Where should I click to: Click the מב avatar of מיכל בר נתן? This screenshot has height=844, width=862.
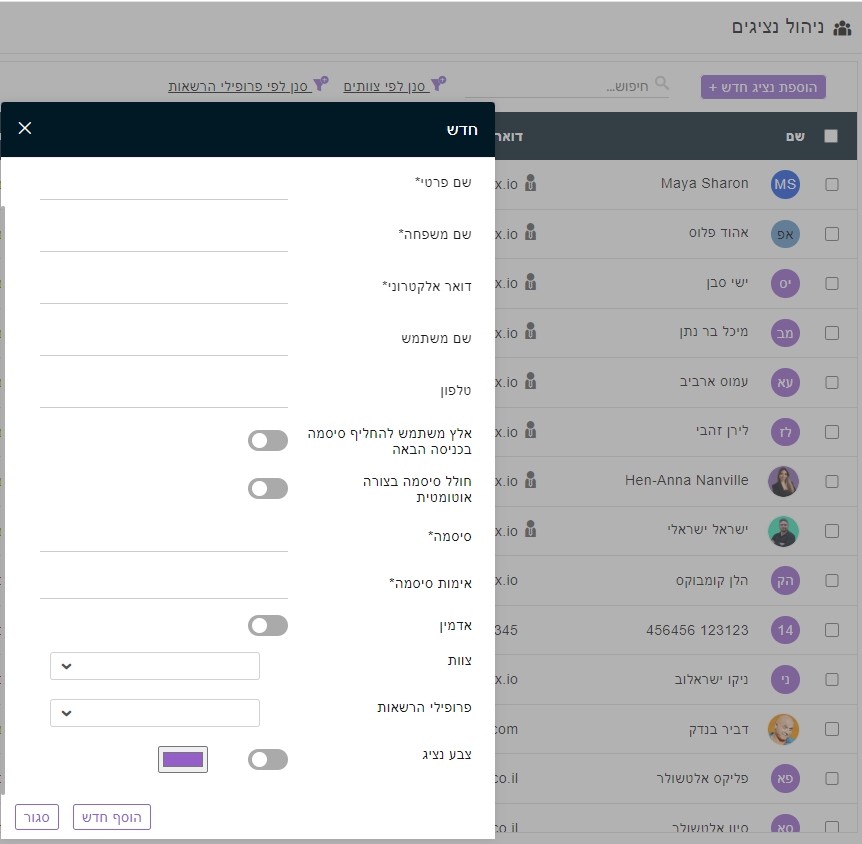[x=784, y=333]
